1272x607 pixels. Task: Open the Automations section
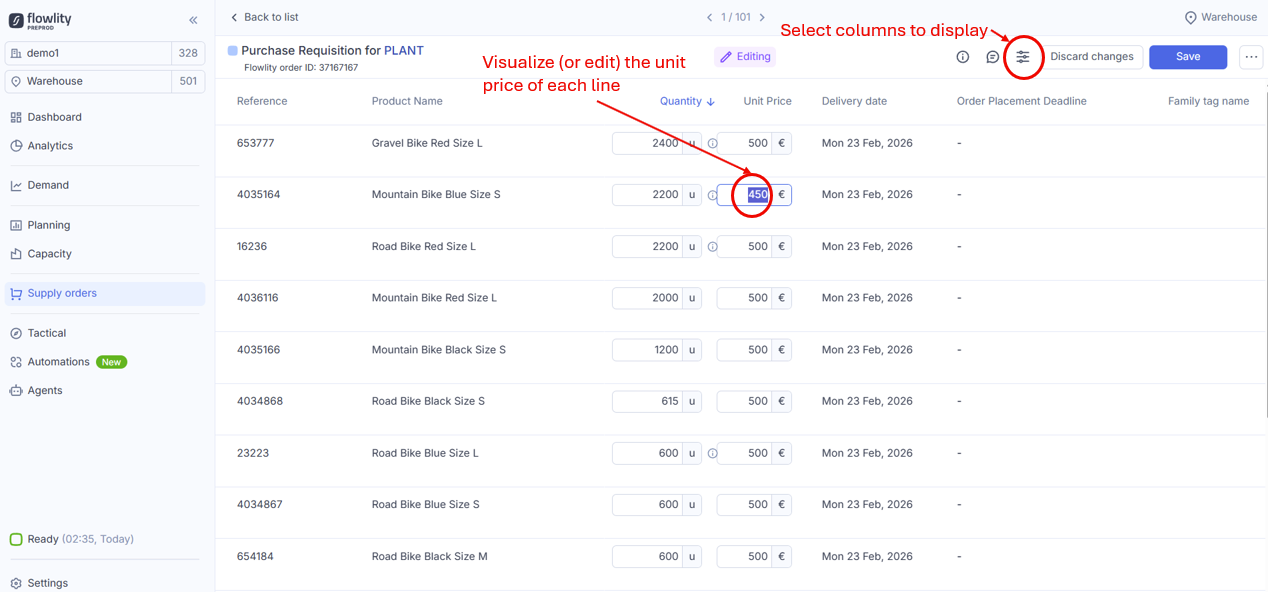[58, 362]
